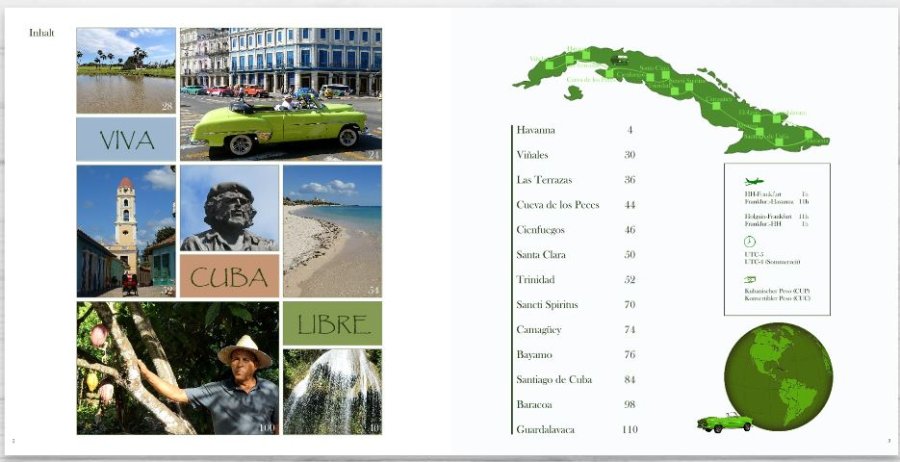The height and width of the screenshot is (462, 900).
Task: Click the "Konvertibler Peso (CUC)" text
Action: click(x=777, y=298)
